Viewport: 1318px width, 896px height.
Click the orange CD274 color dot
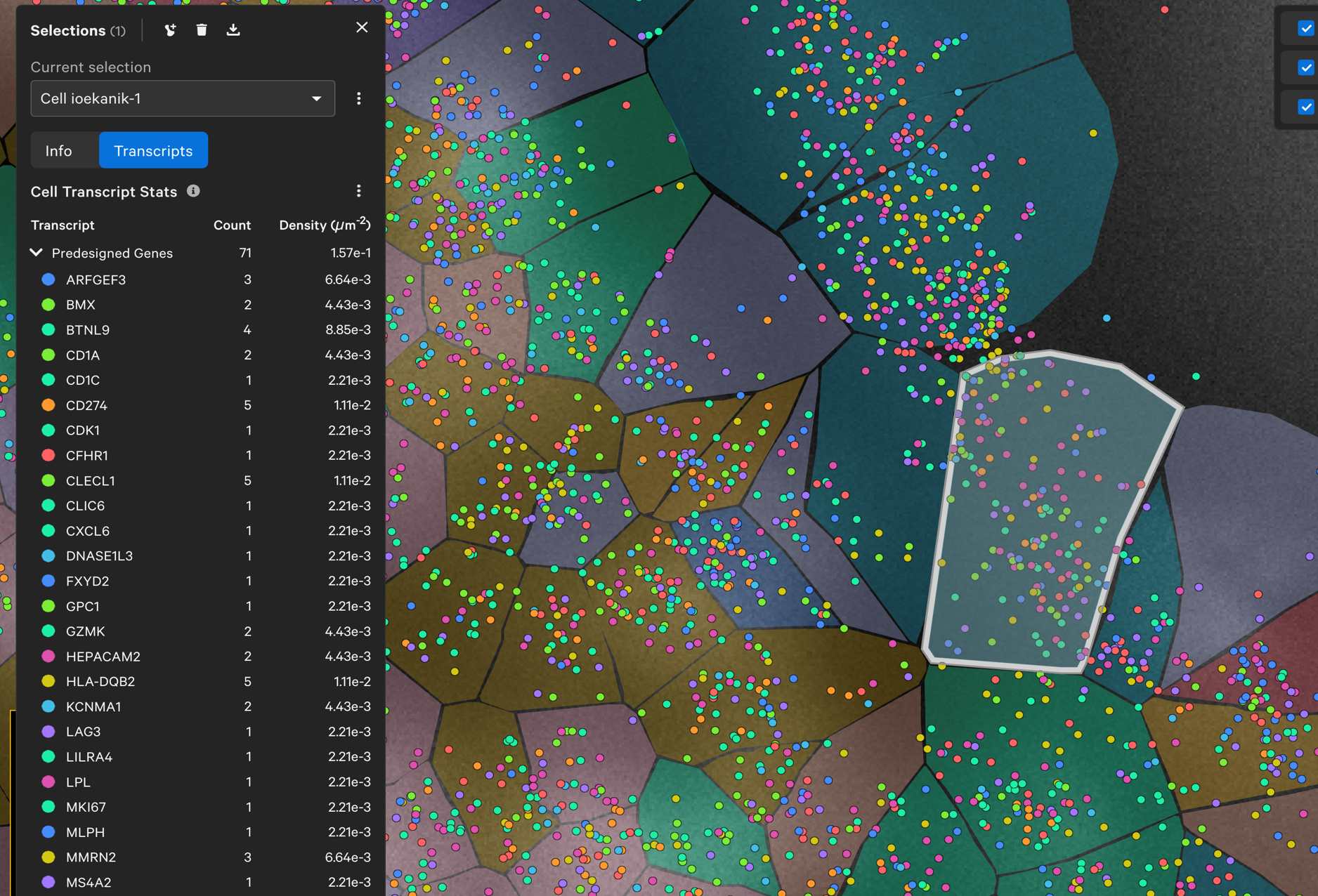click(x=48, y=405)
